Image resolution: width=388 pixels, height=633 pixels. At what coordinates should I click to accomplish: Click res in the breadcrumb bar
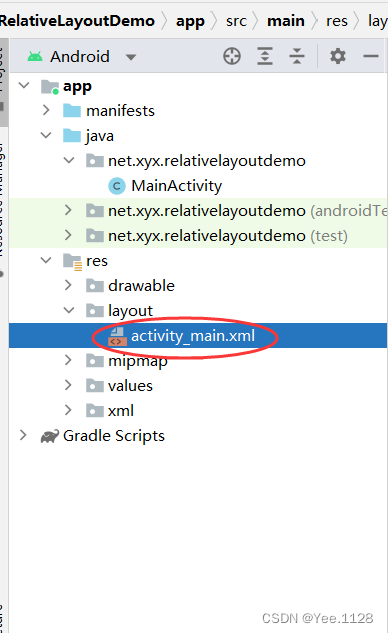pos(337,21)
